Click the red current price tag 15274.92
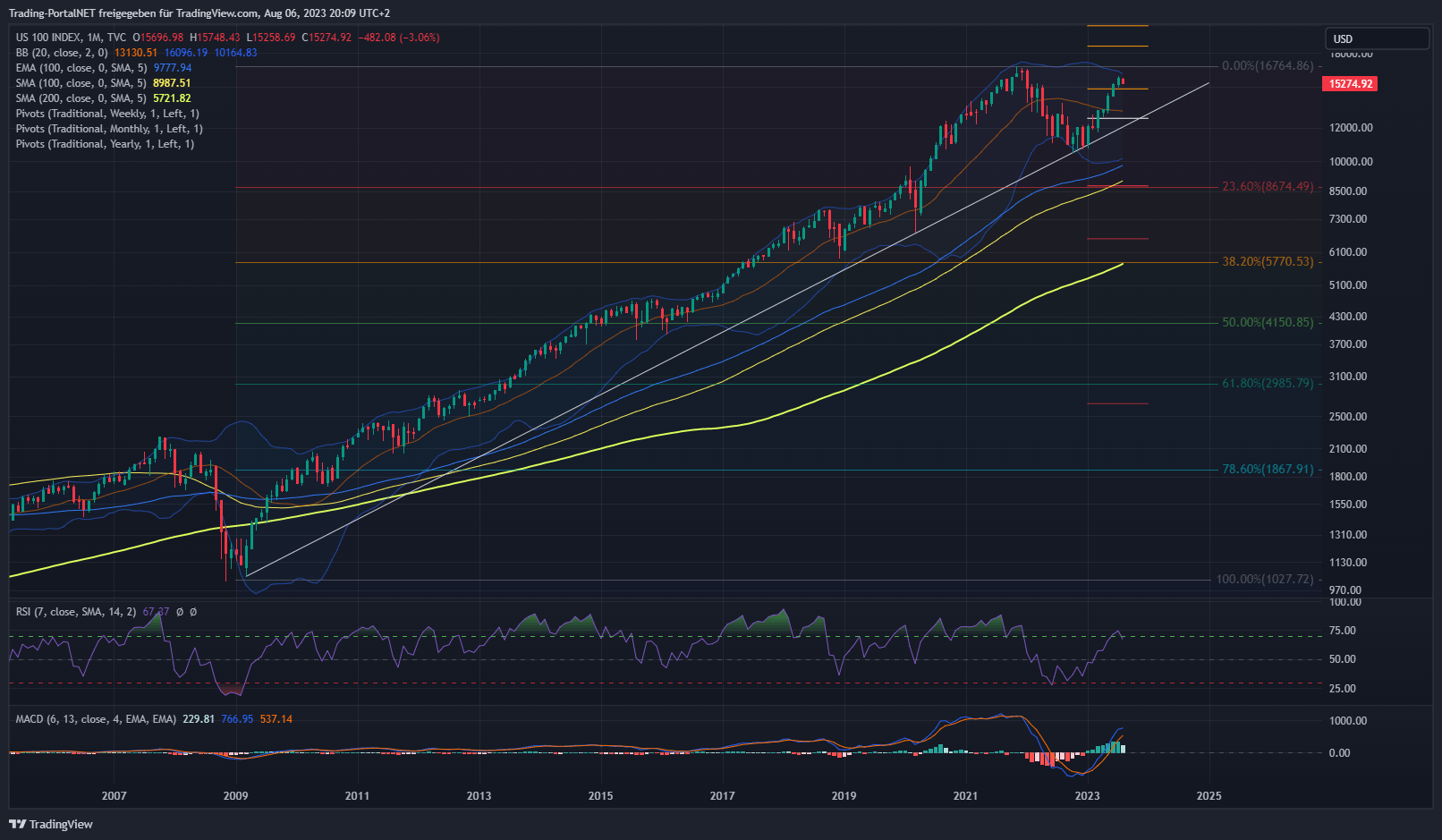Viewport: 1442px width, 840px height. (1349, 84)
